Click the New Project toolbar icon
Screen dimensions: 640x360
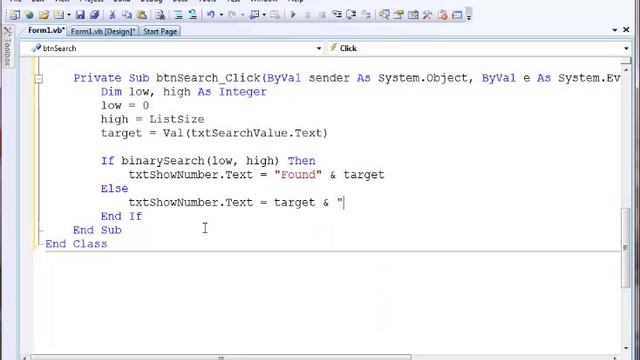(x=15, y=15)
